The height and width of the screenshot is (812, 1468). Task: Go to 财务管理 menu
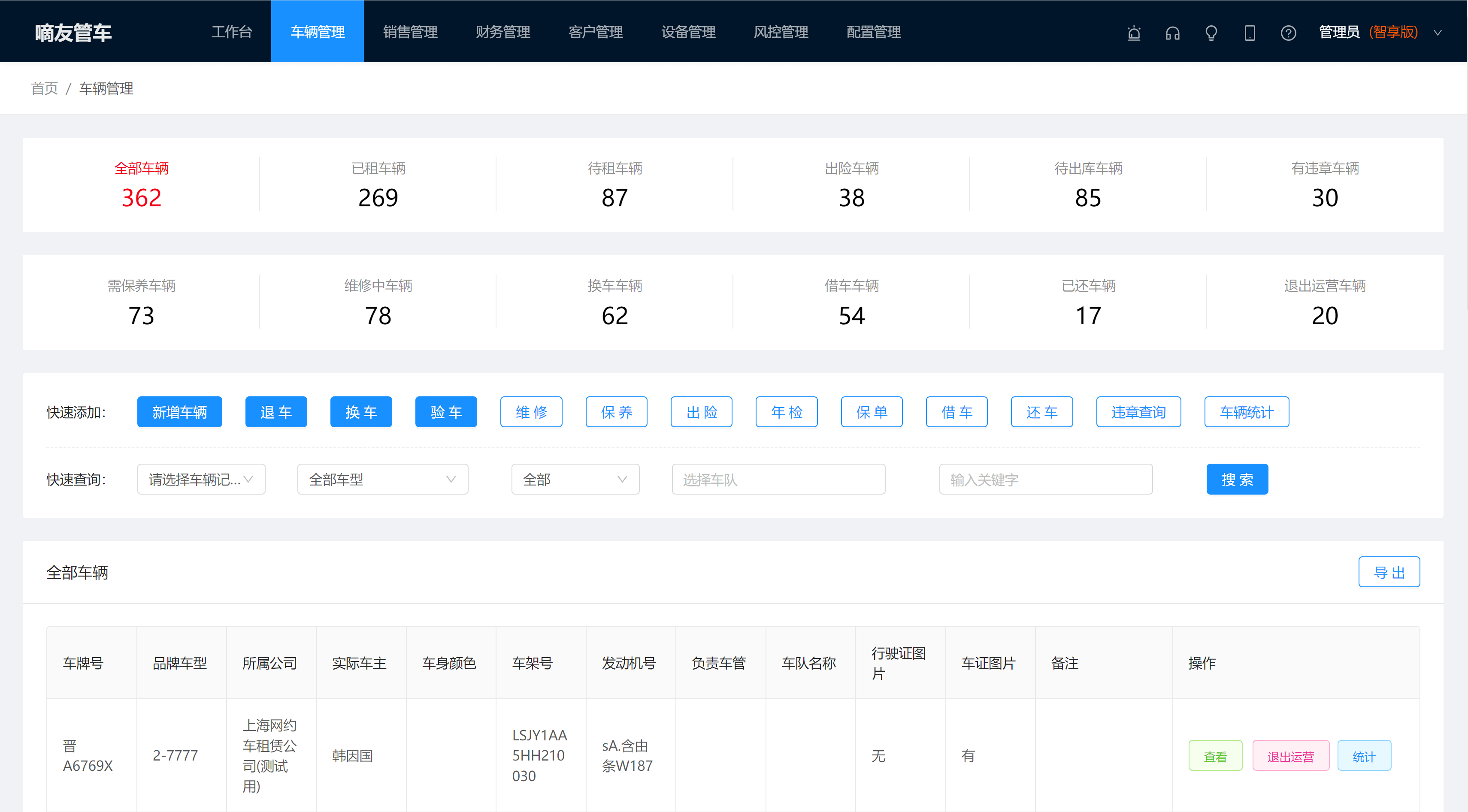[503, 31]
